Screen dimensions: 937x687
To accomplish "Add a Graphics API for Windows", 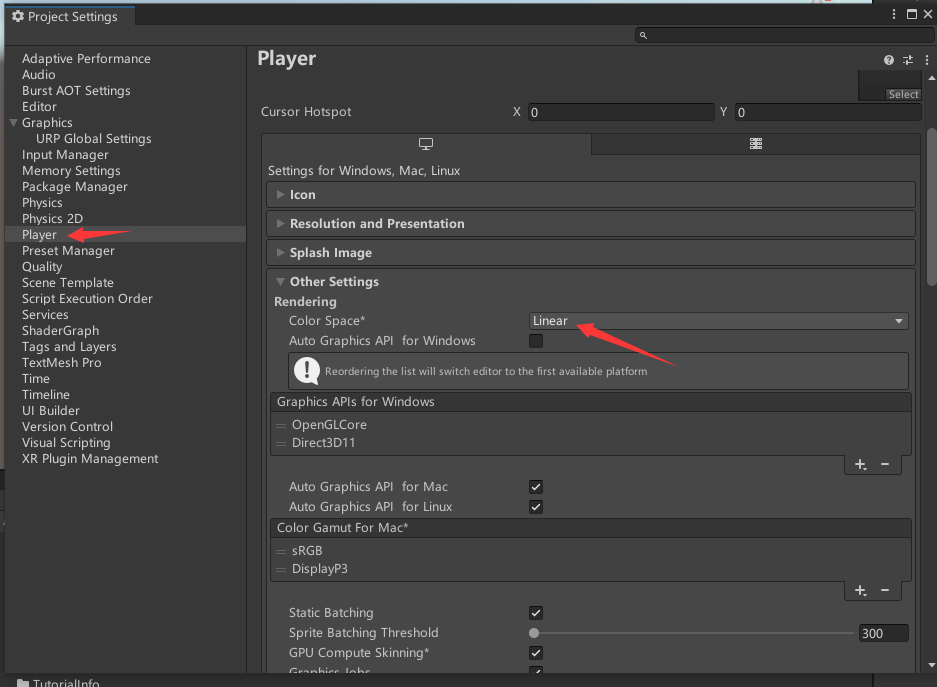I will pos(860,465).
